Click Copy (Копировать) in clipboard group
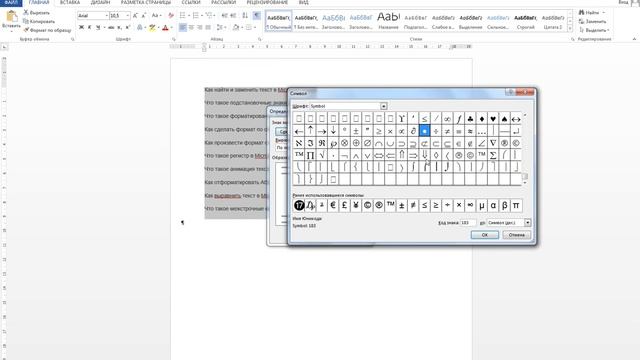 (39, 21)
